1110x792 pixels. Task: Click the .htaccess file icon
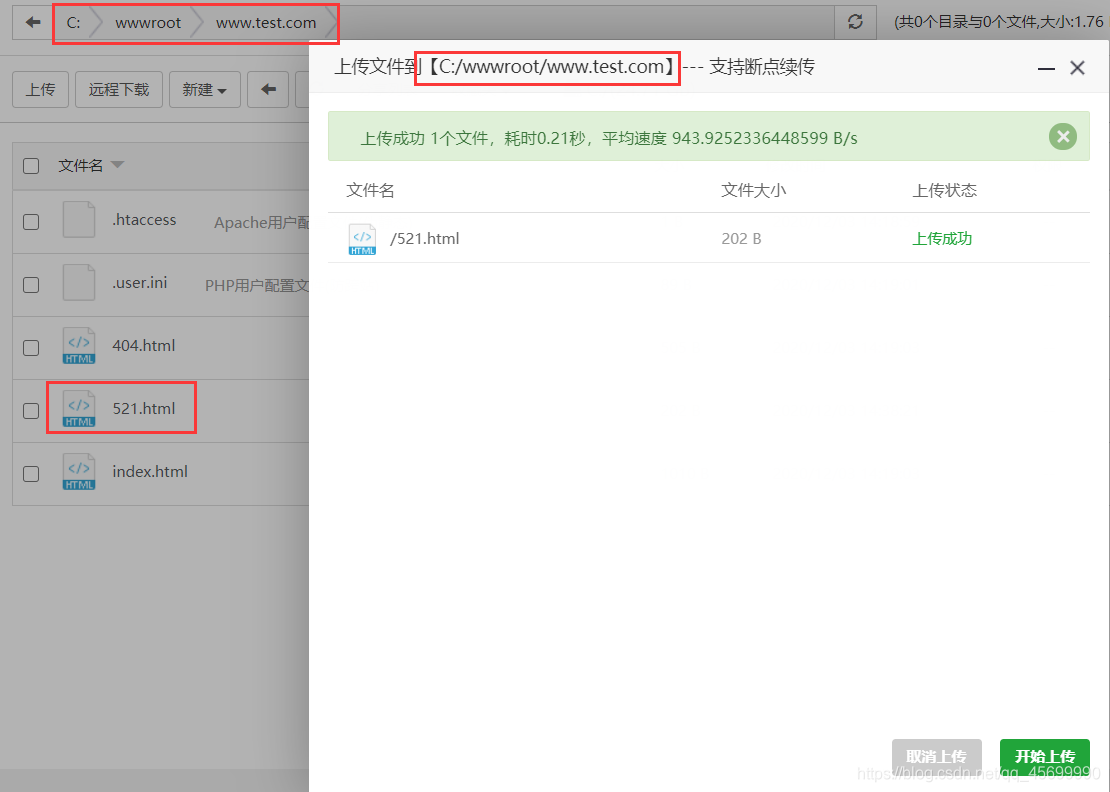[79, 219]
